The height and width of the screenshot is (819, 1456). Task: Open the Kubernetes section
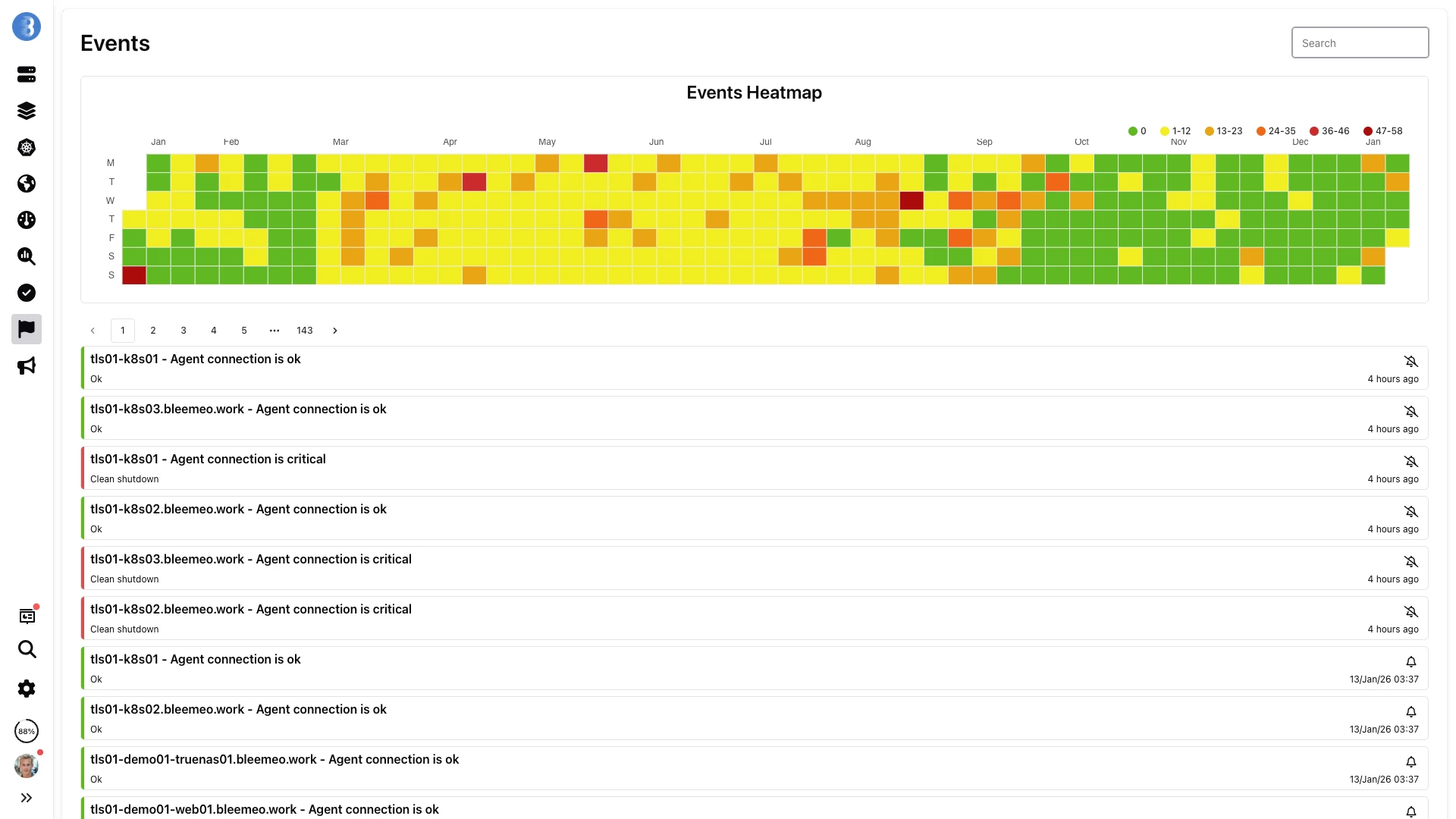27,147
